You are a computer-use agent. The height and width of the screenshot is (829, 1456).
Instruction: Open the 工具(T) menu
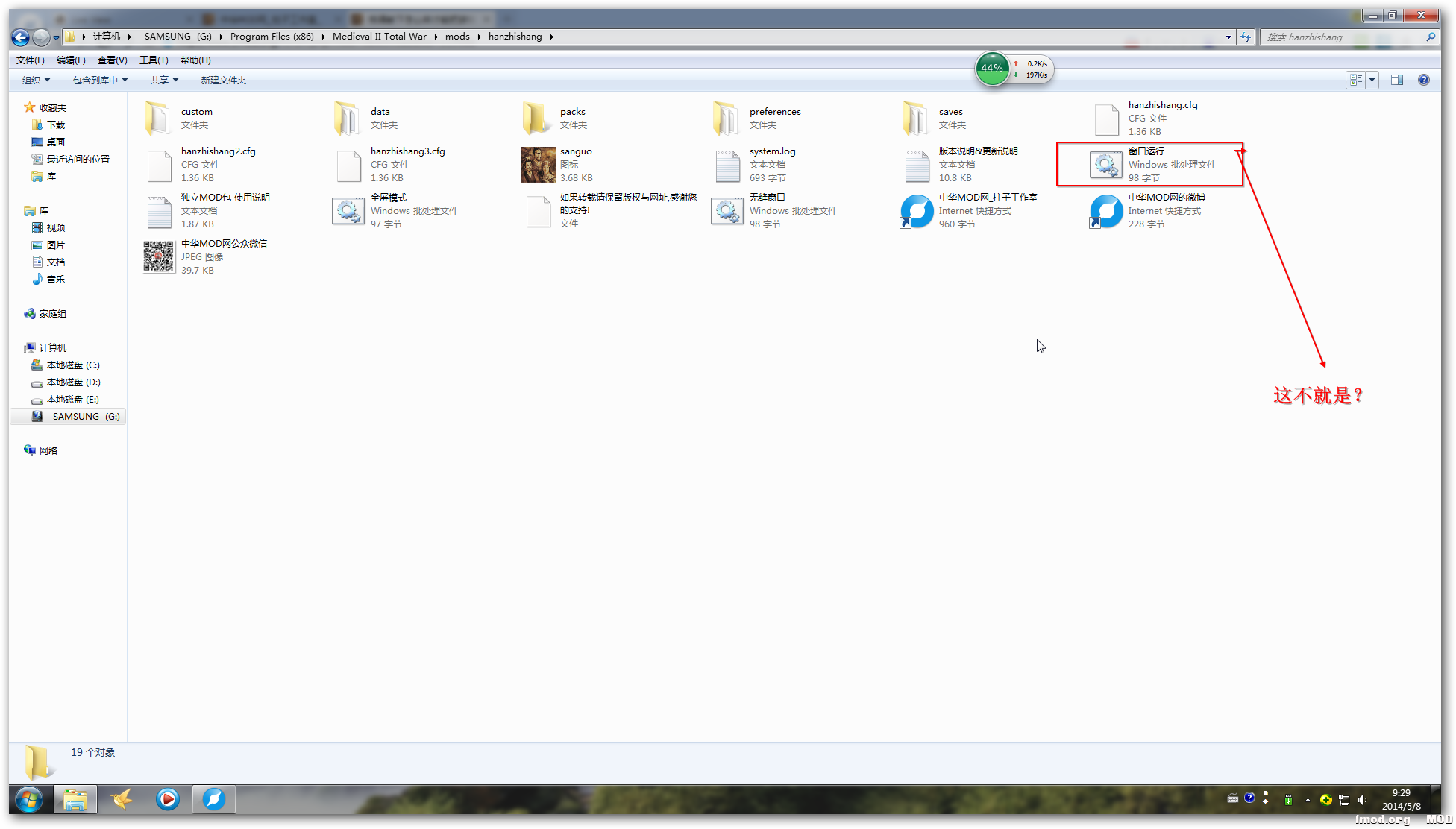click(x=154, y=60)
